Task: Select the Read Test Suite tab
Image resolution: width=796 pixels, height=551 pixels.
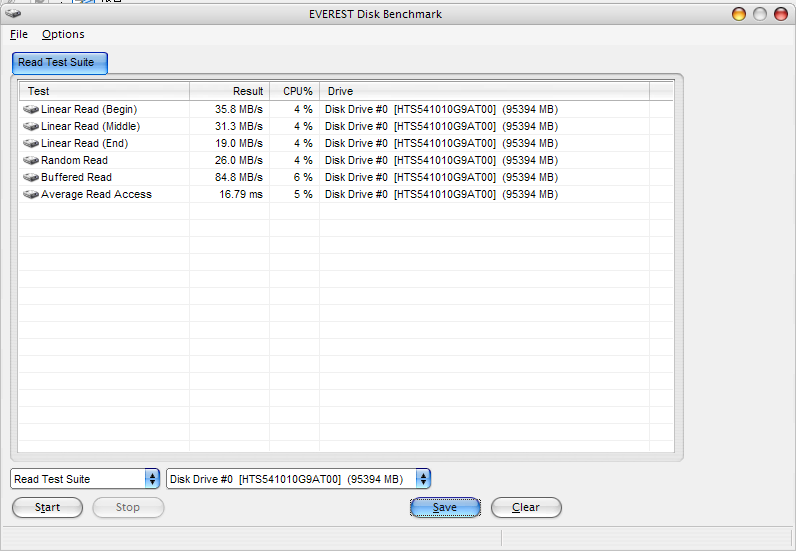Action: tap(59, 63)
